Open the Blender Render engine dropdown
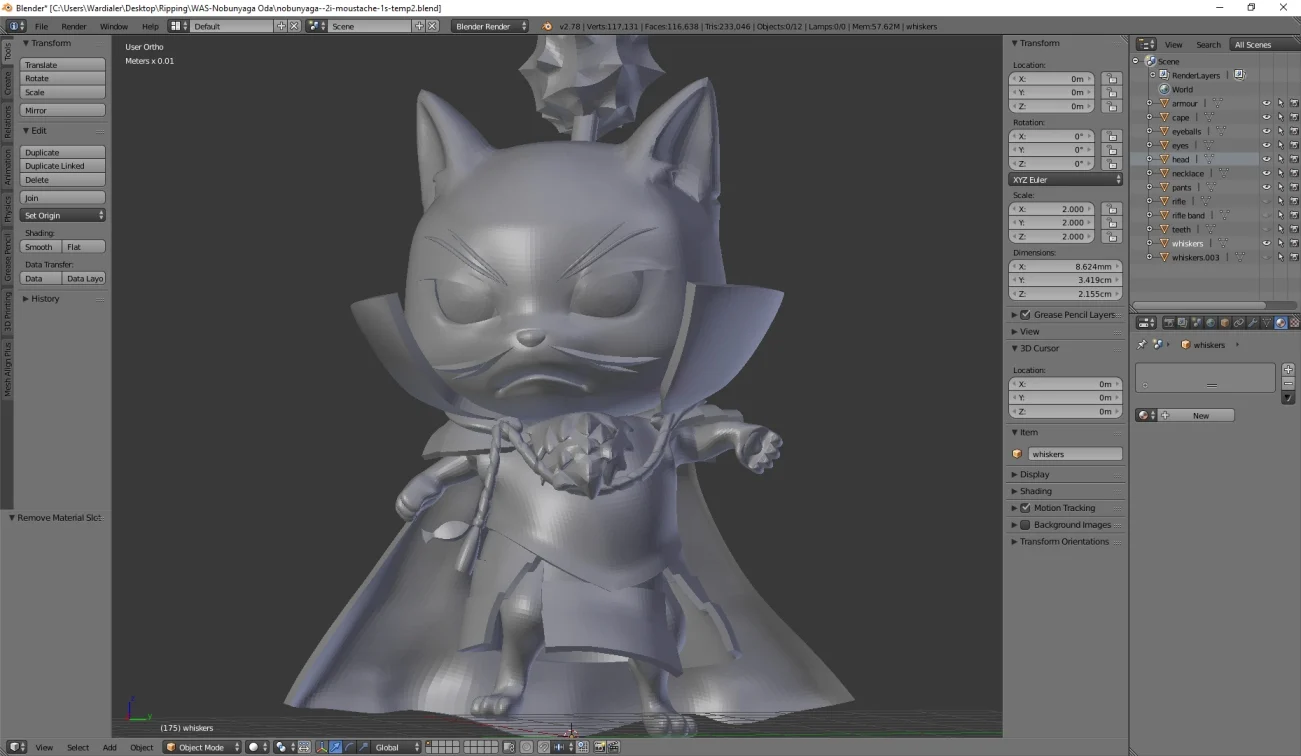The width and height of the screenshot is (1301, 756). point(490,26)
